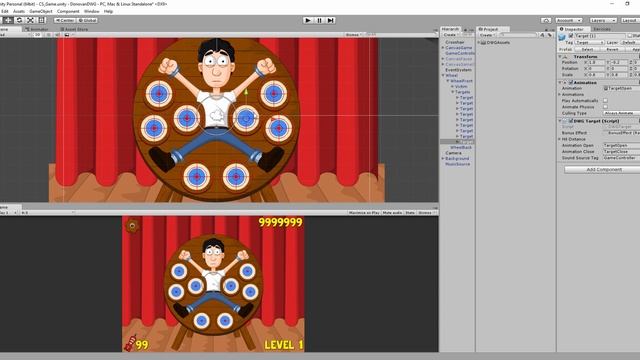Disable the Animation component checkbox
The height and width of the screenshot is (360, 640).
(x=571, y=82)
